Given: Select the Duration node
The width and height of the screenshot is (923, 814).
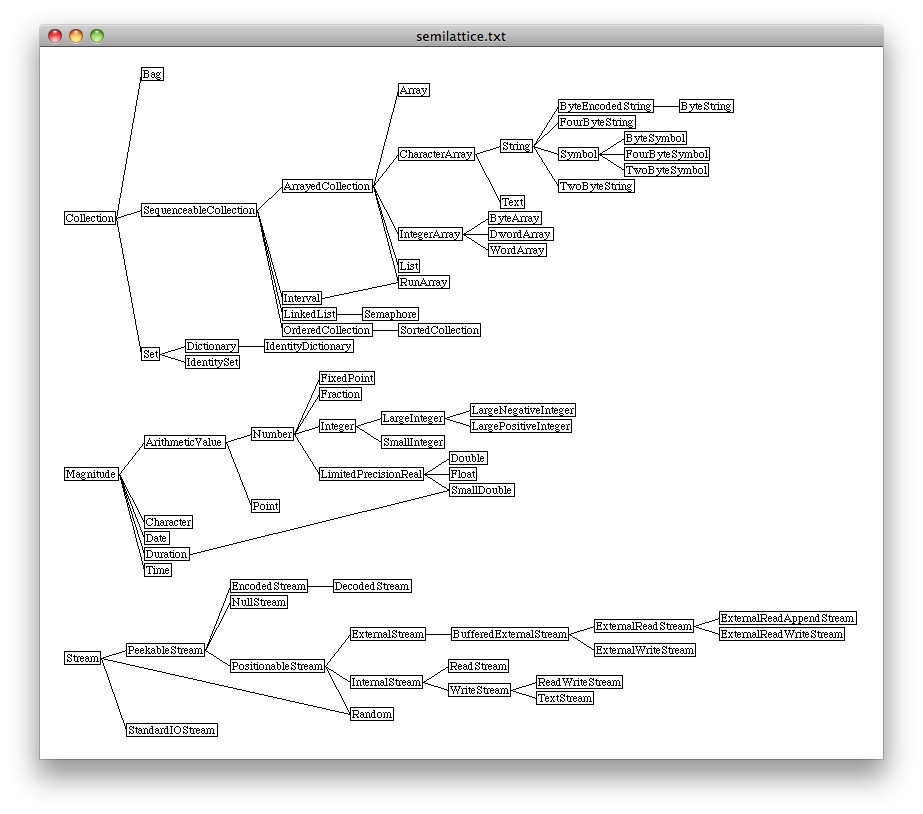Looking at the screenshot, I should click(166, 554).
